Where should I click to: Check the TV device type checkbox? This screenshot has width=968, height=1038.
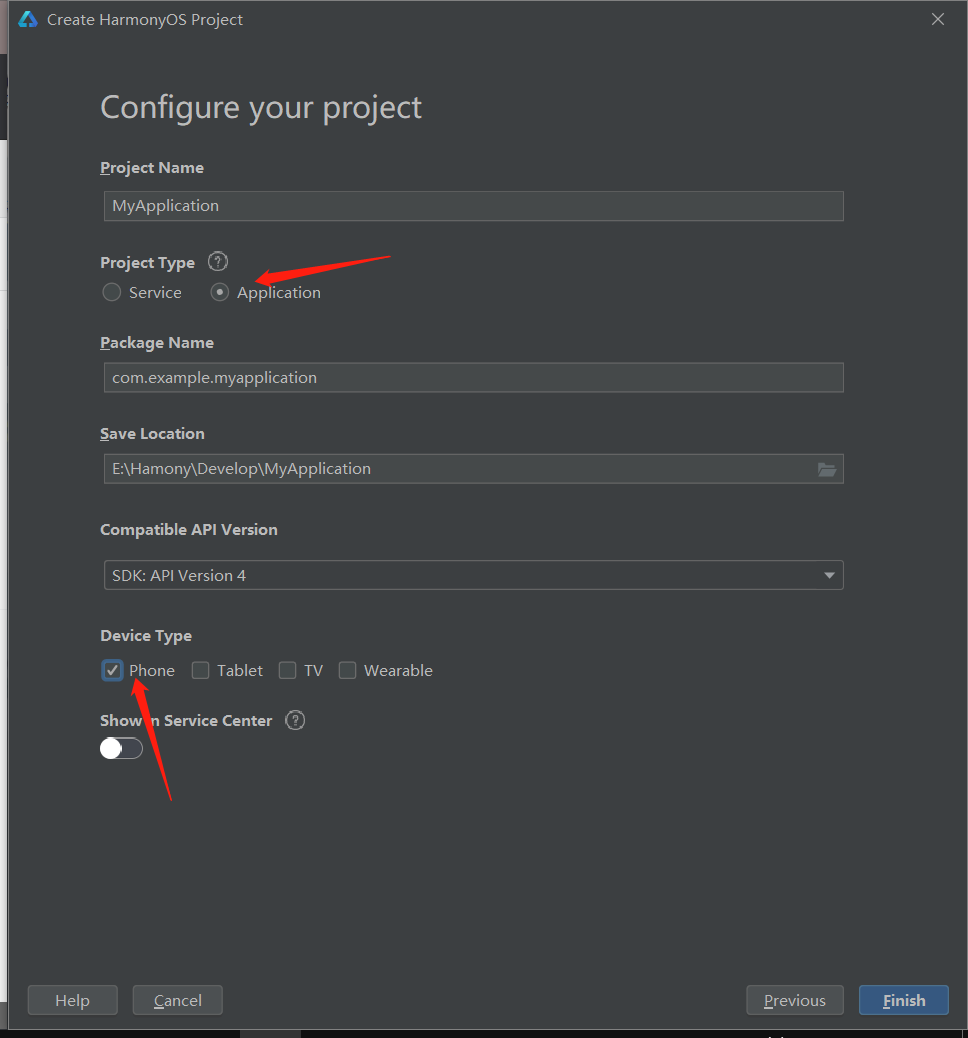coord(287,671)
